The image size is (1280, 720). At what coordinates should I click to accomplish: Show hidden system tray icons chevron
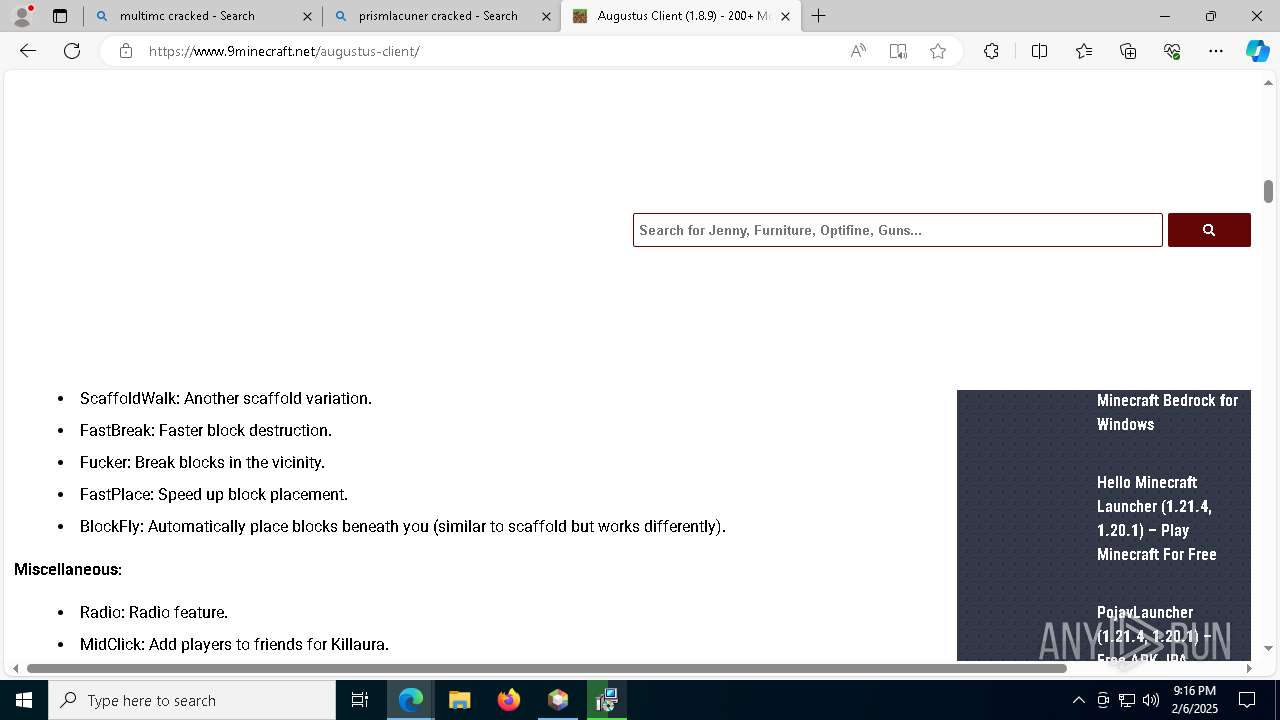point(1078,700)
